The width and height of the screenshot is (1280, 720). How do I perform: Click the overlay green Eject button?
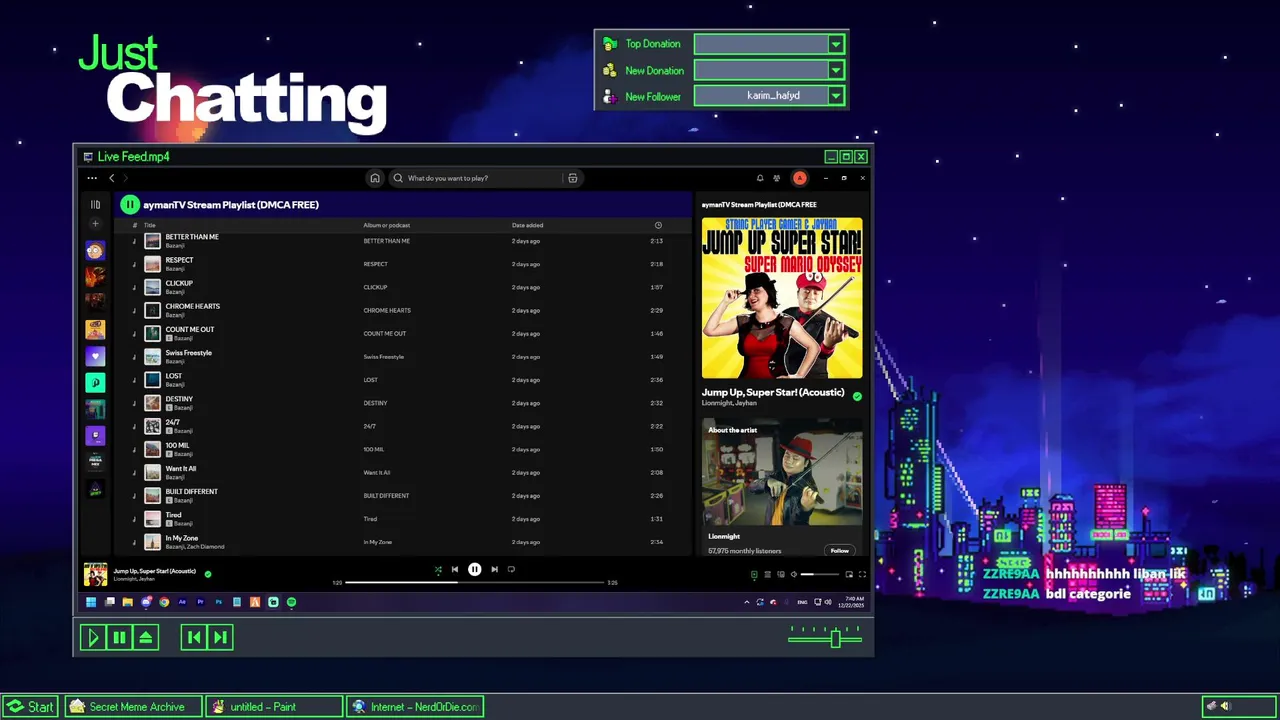(146, 637)
